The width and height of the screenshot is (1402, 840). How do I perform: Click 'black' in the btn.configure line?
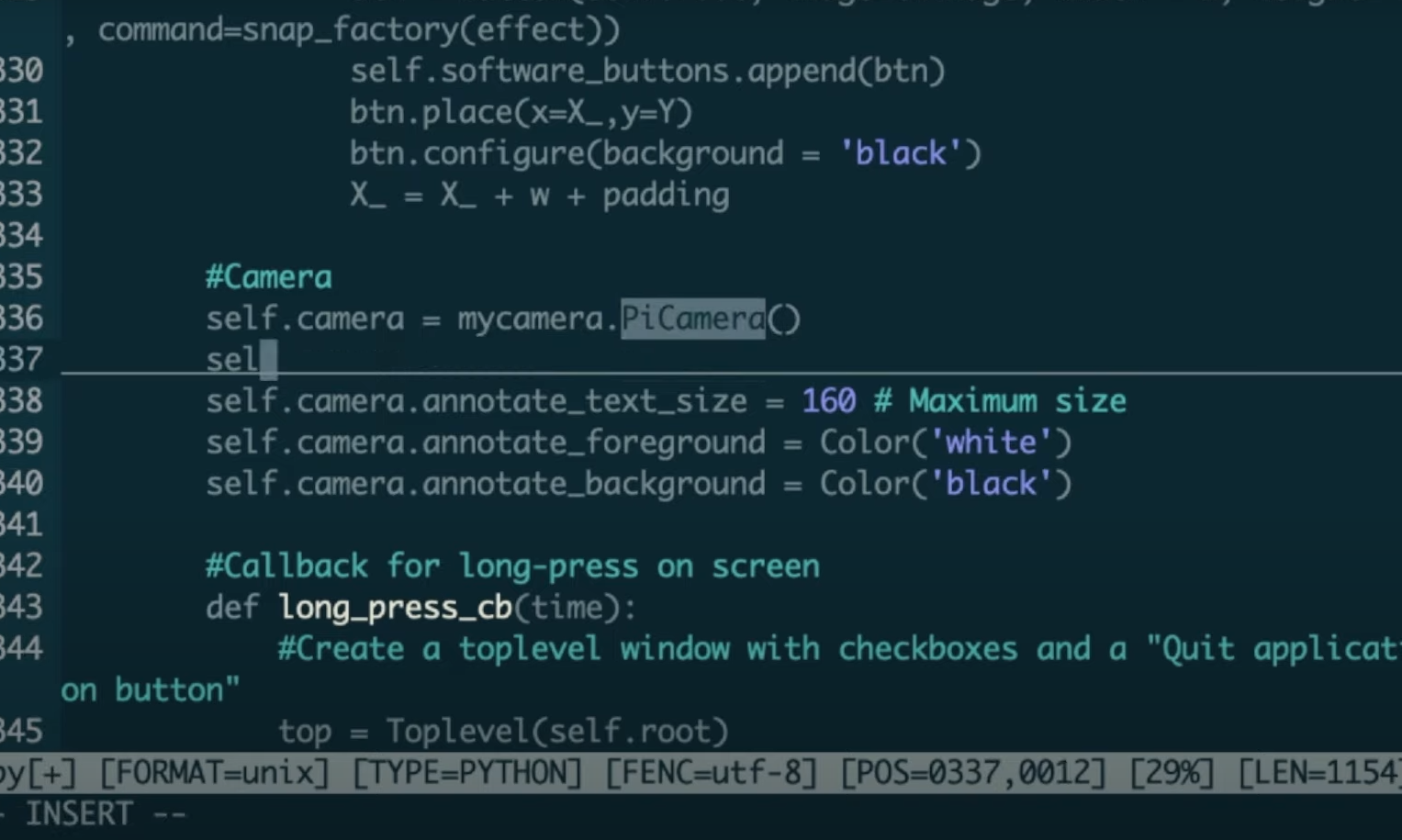click(900, 153)
